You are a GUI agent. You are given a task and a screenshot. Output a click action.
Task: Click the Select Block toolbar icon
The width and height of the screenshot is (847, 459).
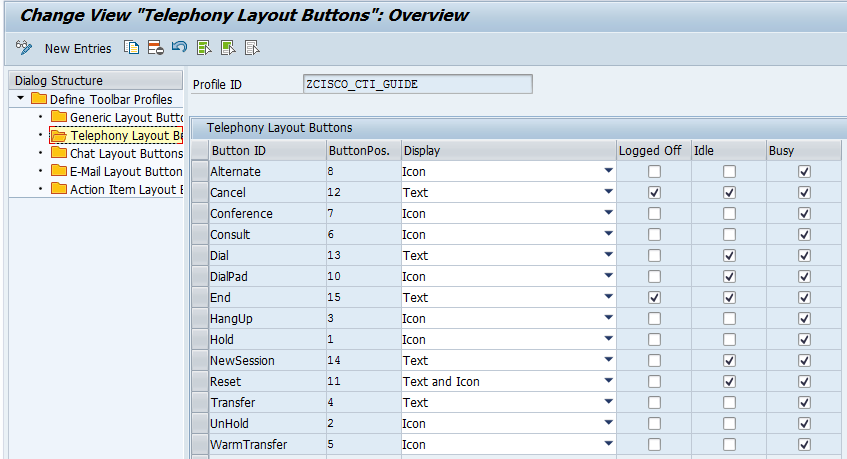228,48
